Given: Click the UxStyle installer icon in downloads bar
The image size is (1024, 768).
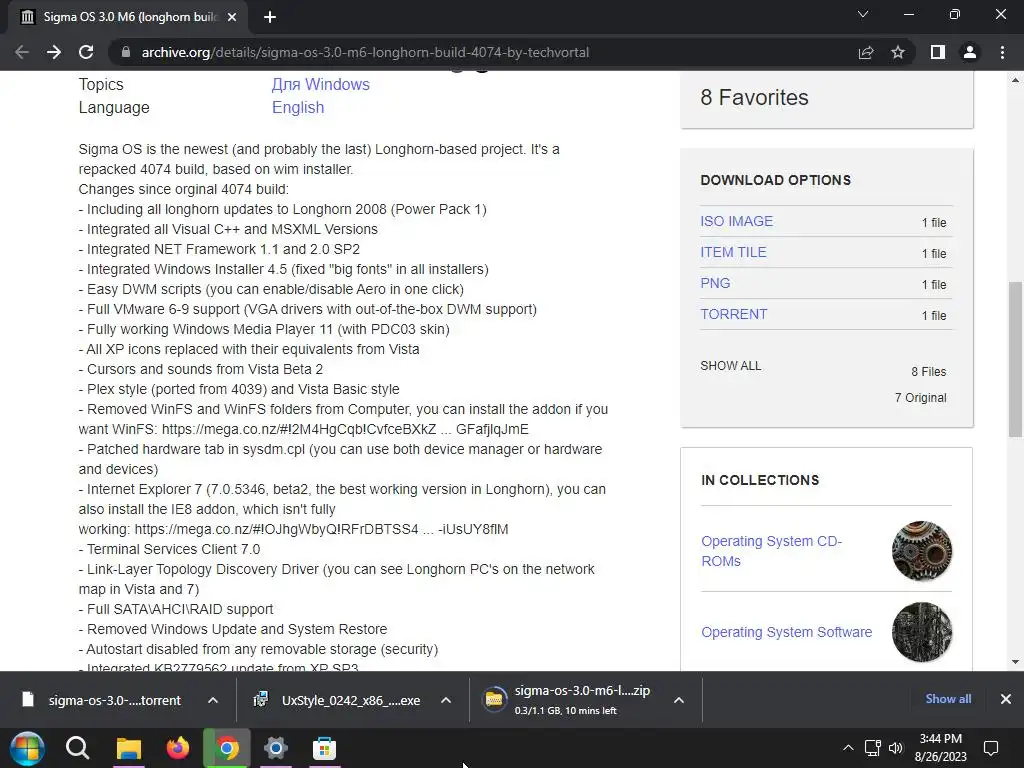Looking at the screenshot, I should [261, 699].
